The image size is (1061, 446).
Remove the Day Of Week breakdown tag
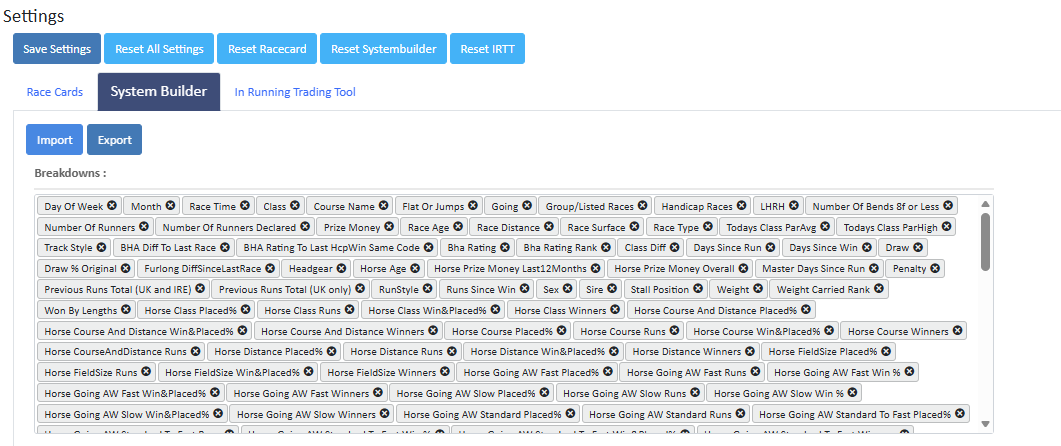tap(112, 206)
